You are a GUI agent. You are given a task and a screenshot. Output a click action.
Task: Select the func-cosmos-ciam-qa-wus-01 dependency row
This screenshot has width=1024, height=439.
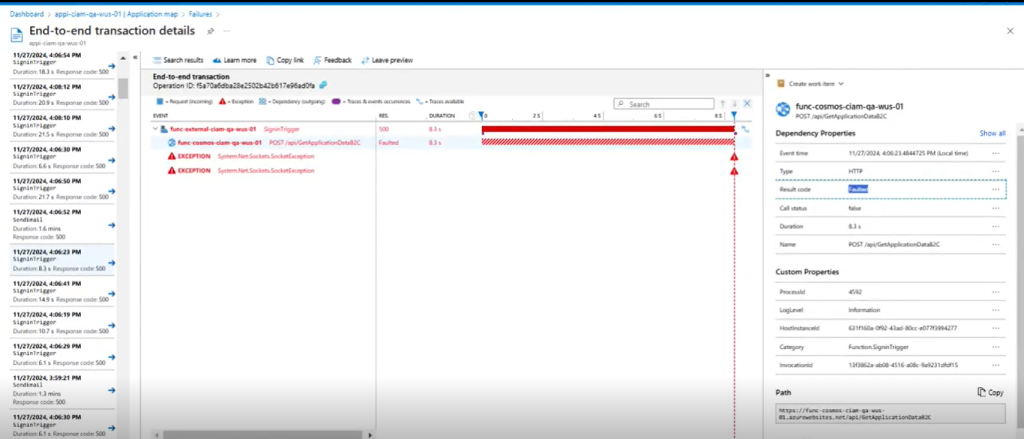(451, 142)
